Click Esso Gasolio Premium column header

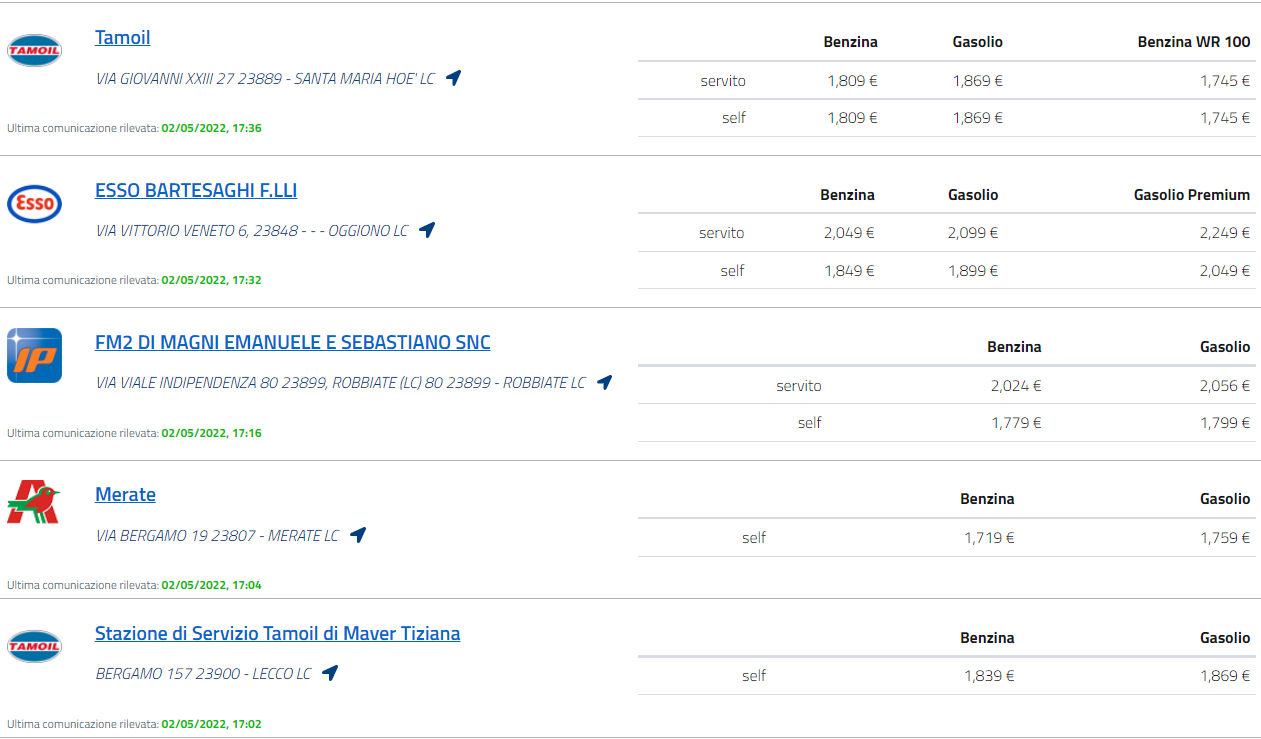tap(1191, 195)
